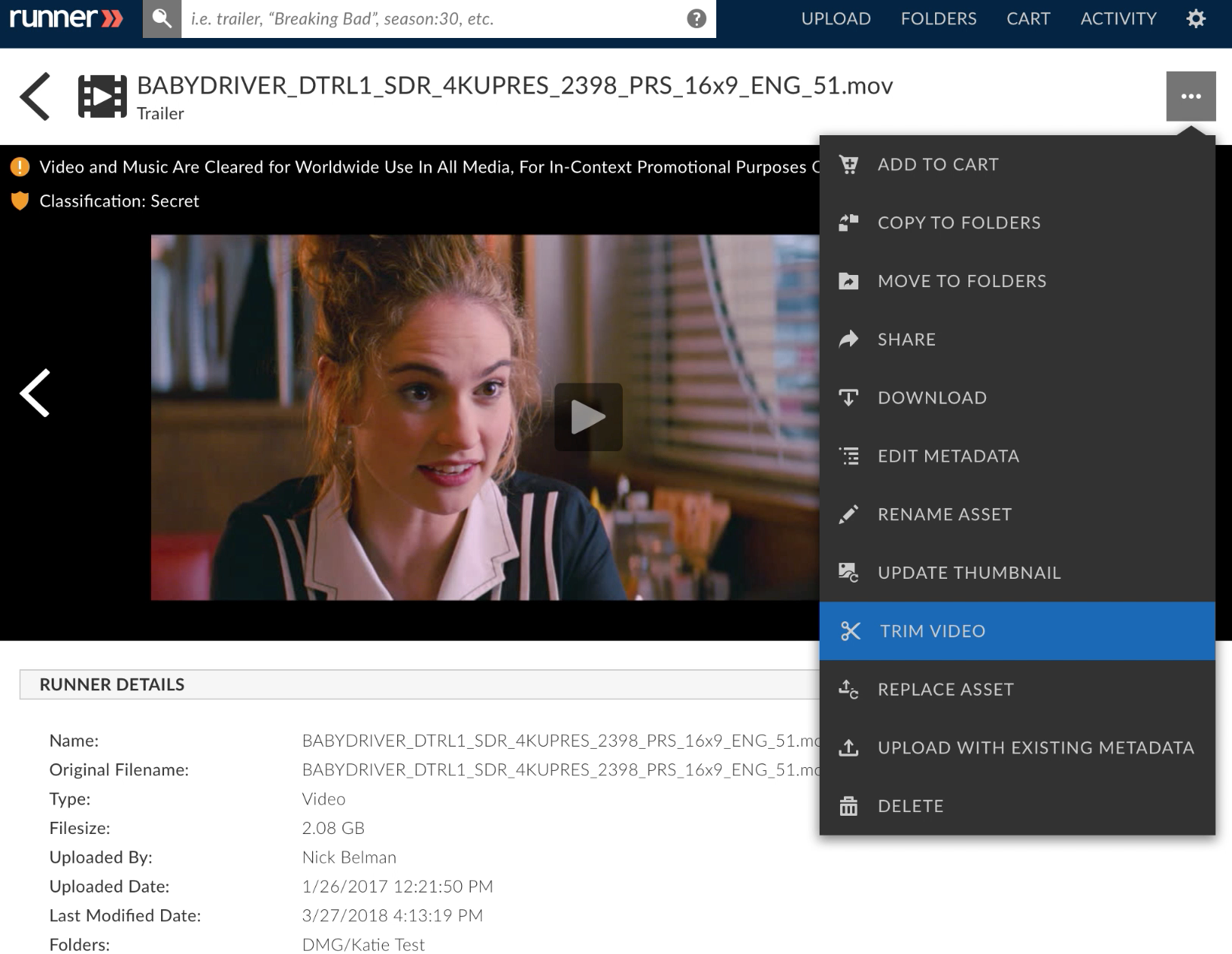Open the Folders page
The image size is (1232, 954).
(938, 19)
